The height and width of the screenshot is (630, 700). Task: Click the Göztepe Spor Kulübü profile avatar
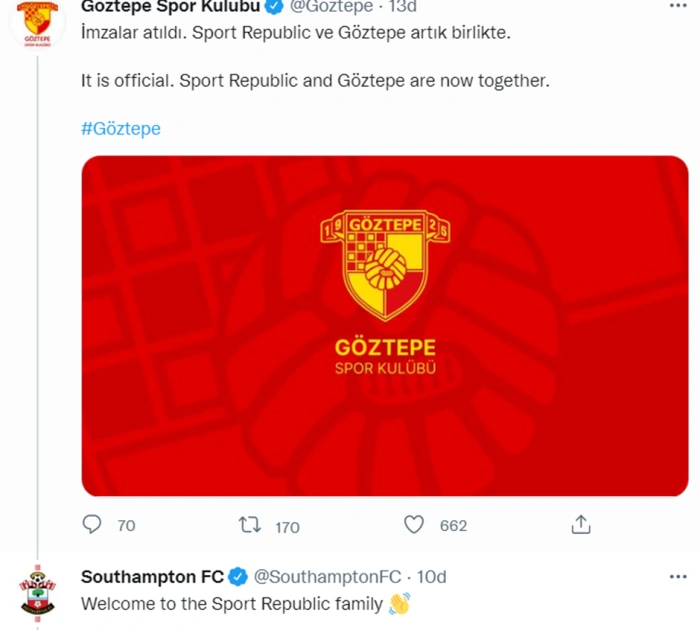click(x=38, y=25)
